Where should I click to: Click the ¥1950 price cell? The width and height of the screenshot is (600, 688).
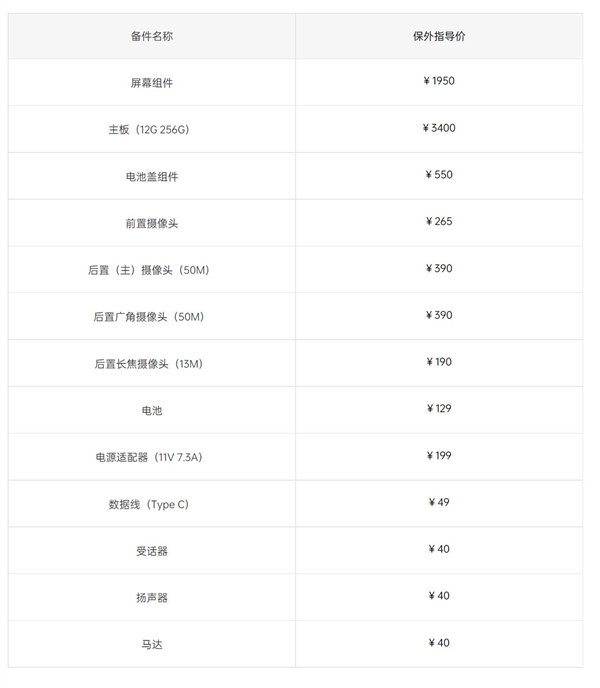[x=439, y=81]
